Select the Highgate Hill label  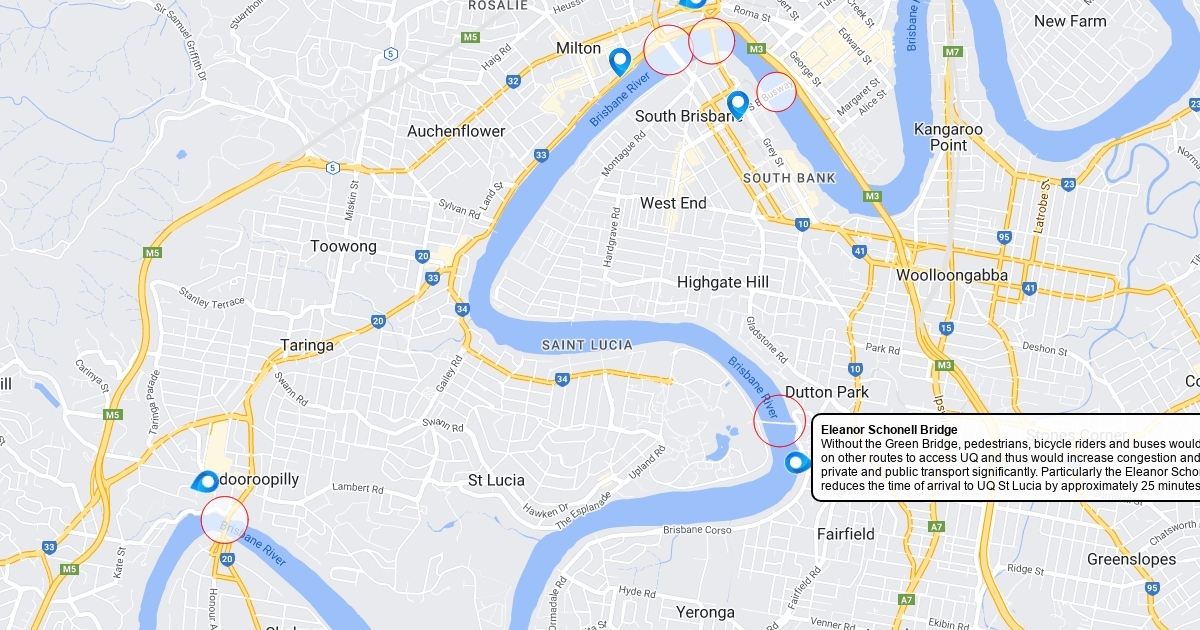coord(723,282)
